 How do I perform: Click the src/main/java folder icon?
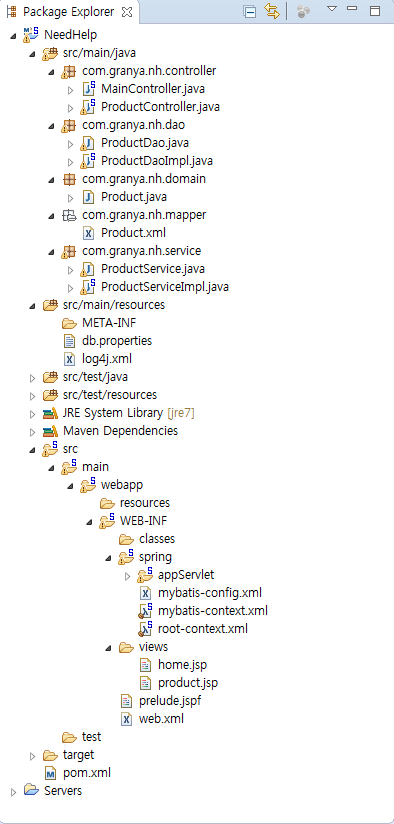(50, 53)
